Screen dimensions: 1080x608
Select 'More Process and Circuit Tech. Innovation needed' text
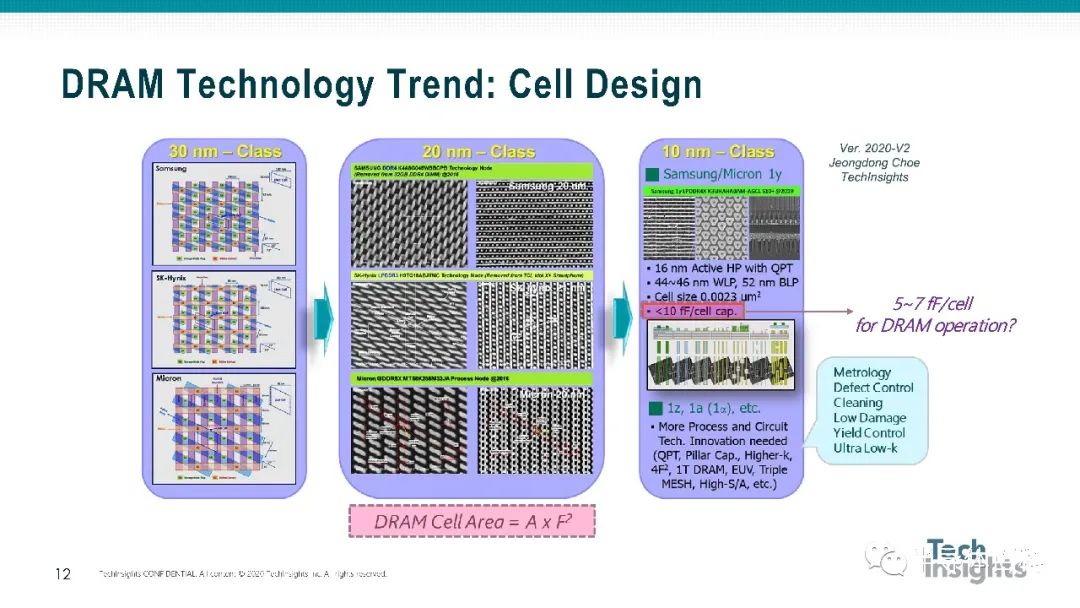tap(723, 434)
